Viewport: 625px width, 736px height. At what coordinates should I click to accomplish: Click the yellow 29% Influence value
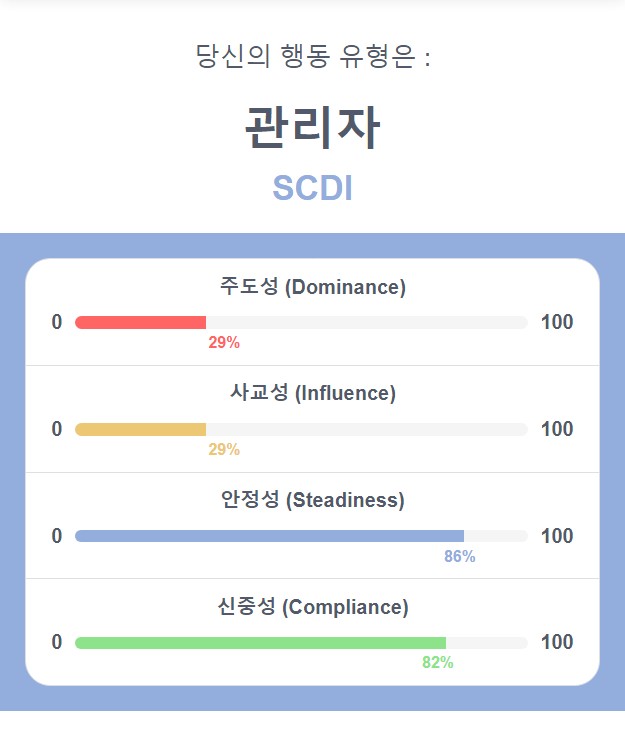[x=224, y=450]
